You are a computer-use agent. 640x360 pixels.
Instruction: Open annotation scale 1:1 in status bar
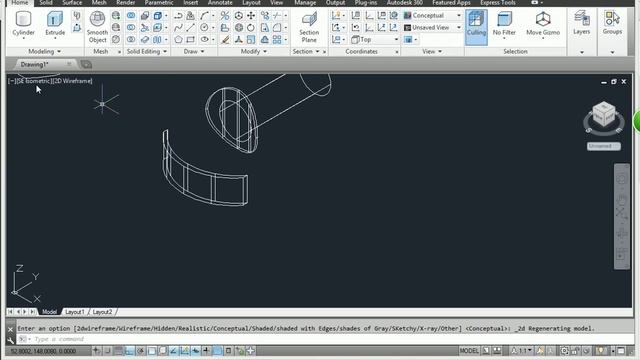[x=521, y=351]
